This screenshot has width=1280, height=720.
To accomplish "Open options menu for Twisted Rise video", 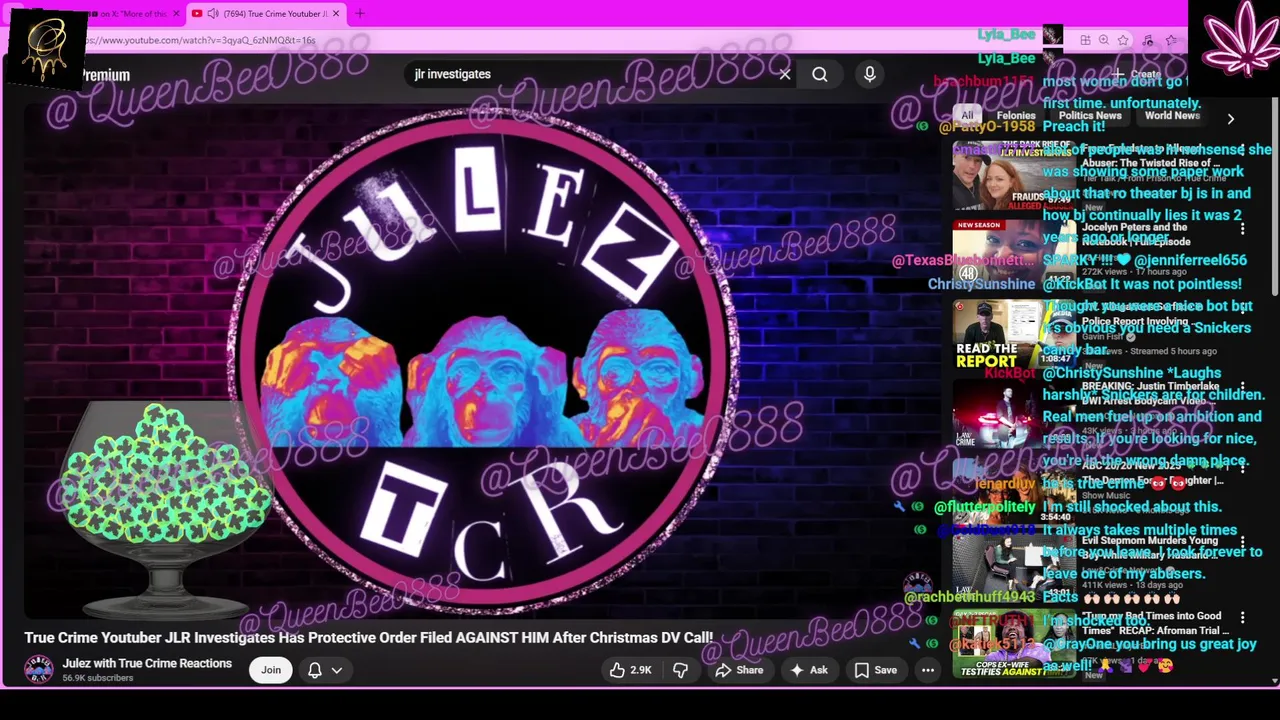I will click(x=1243, y=151).
